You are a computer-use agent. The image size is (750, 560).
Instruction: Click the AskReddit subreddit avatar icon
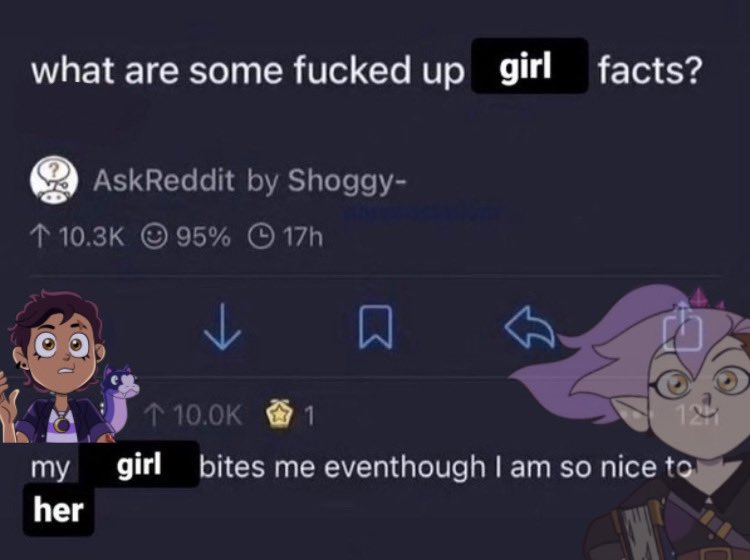click(x=55, y=180)
